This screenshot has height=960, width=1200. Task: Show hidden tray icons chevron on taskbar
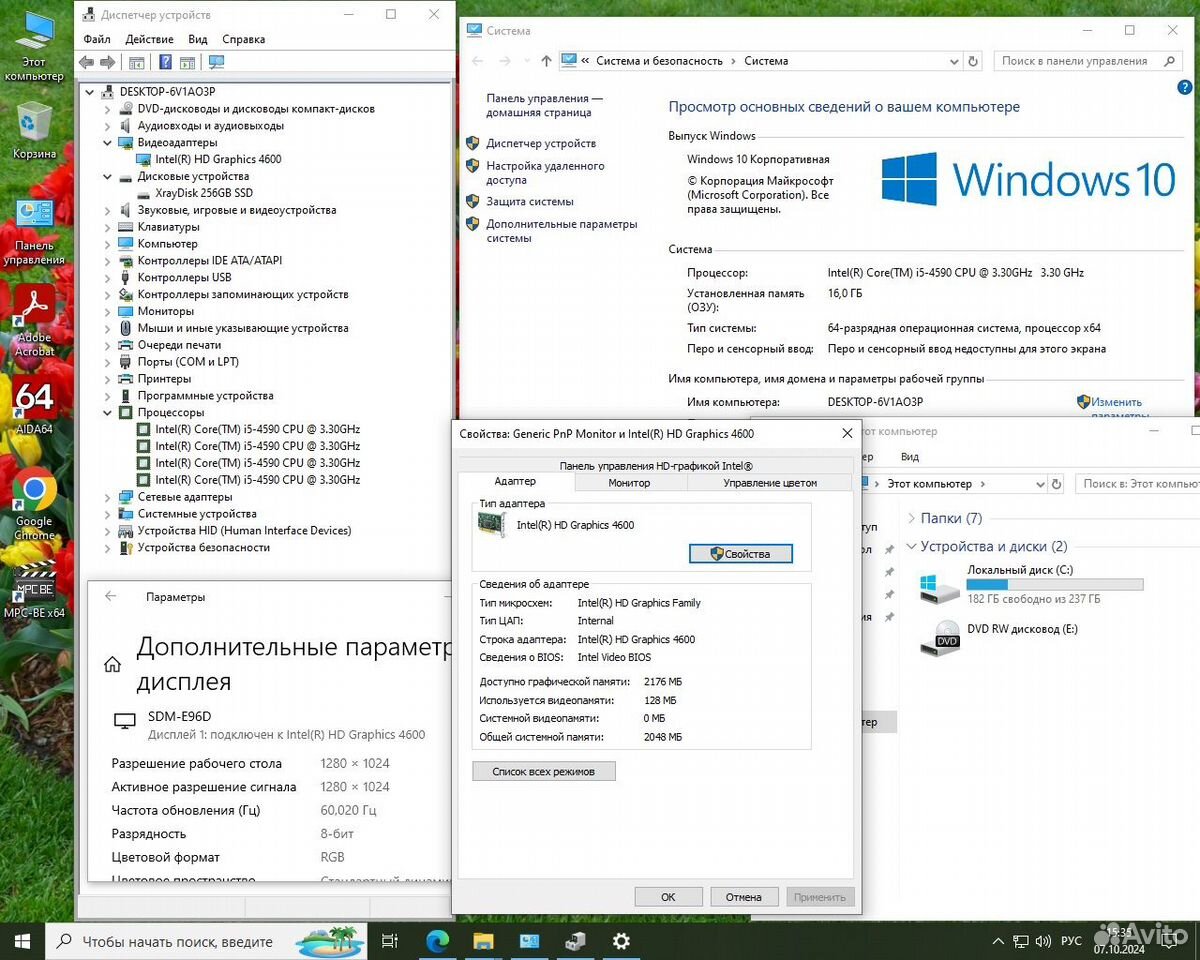997,942
